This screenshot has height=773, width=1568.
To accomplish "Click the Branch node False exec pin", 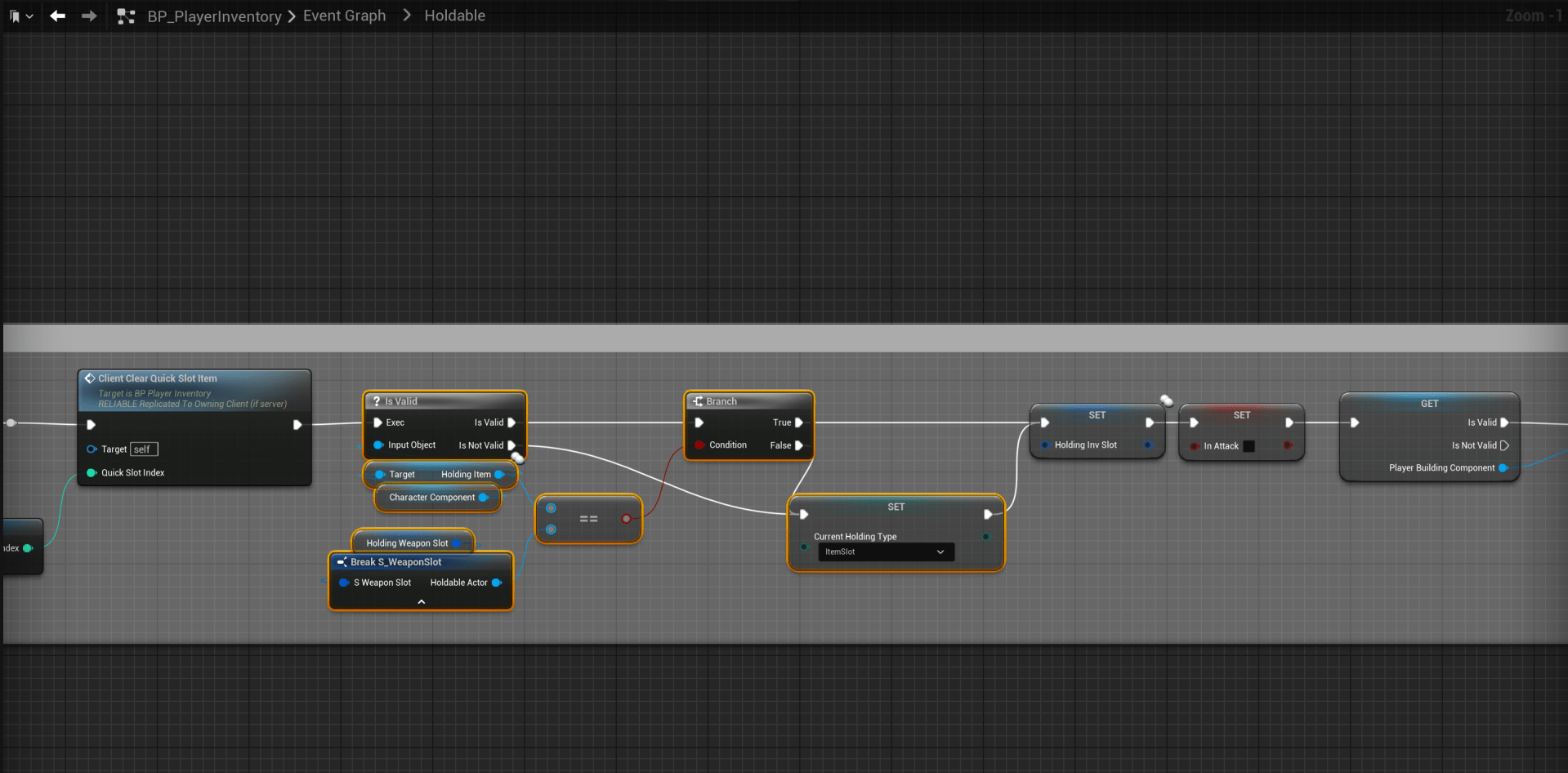I will click(x=799, y=445).
